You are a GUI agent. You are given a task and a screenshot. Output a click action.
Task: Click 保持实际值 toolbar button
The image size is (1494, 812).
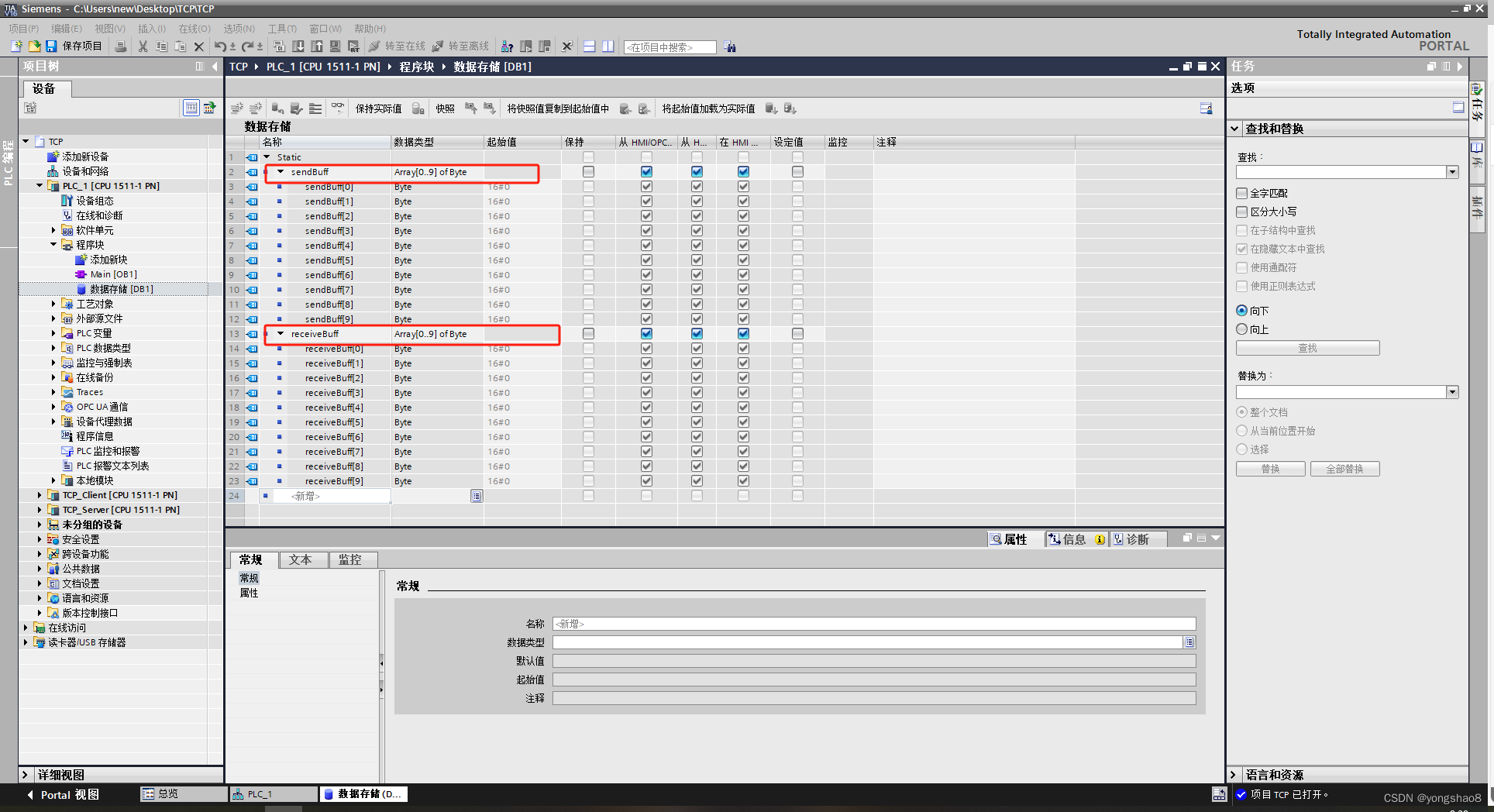[378, 108]
